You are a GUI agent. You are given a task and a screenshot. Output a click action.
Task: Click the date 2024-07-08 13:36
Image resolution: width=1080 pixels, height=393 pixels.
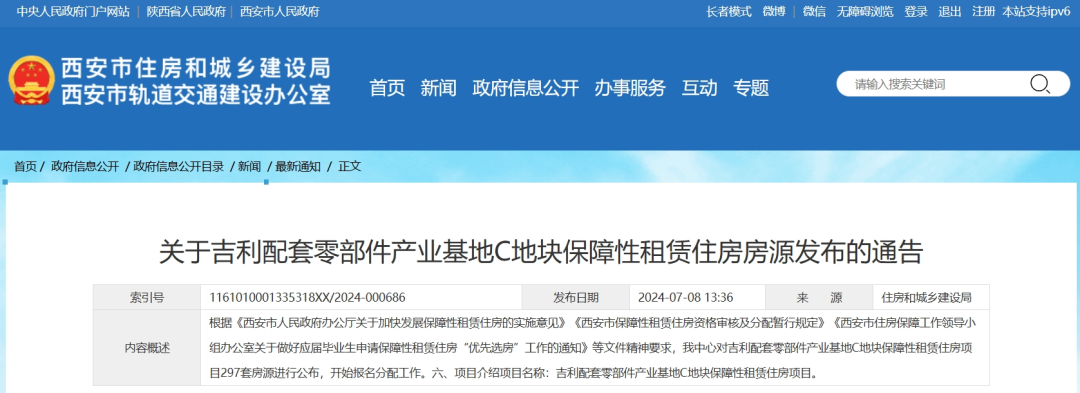685,298
